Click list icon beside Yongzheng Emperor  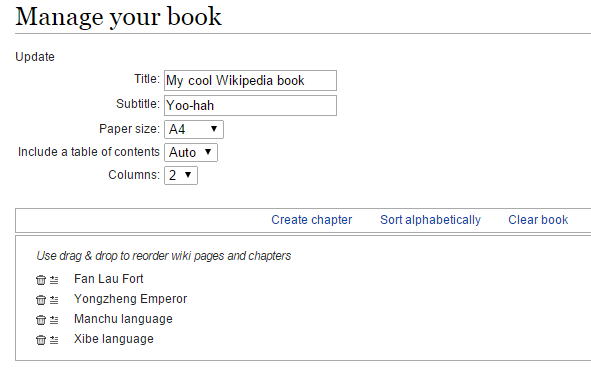click(54, 300)
